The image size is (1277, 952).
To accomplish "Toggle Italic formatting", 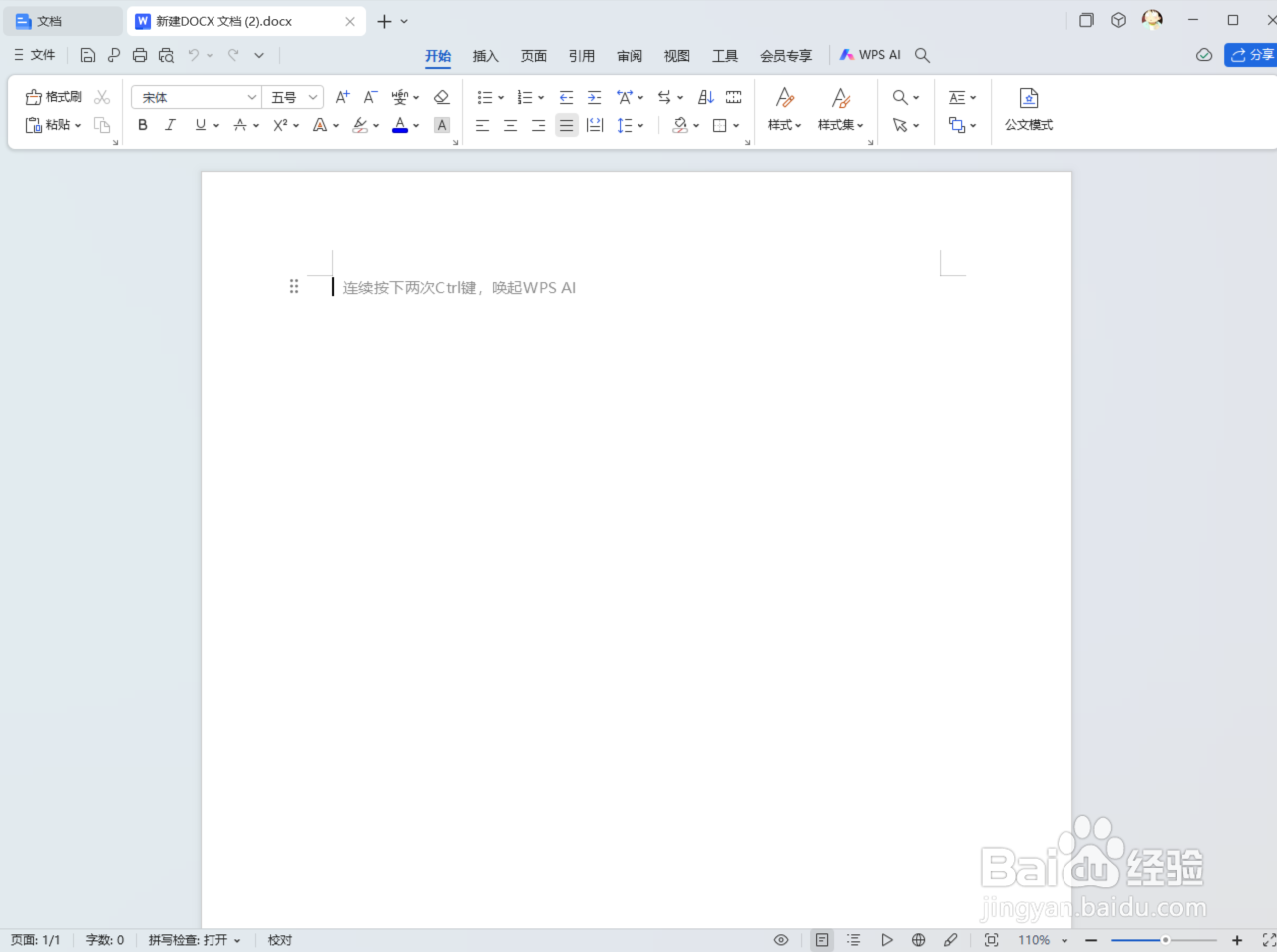I will click(171, 125).
